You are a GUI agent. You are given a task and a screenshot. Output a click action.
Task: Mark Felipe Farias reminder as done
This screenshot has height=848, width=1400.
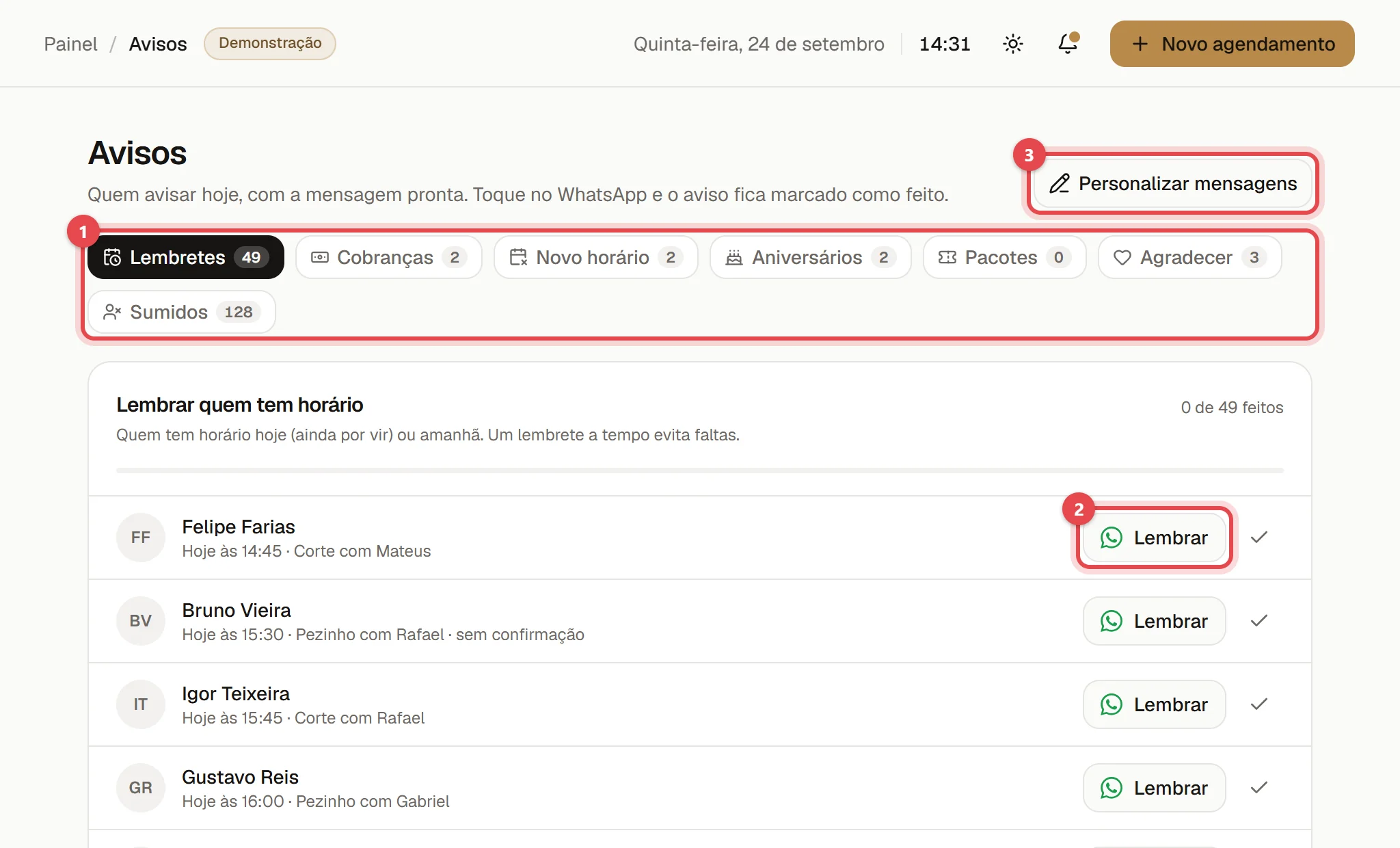pyautogui.click(x=1259, y=538)
